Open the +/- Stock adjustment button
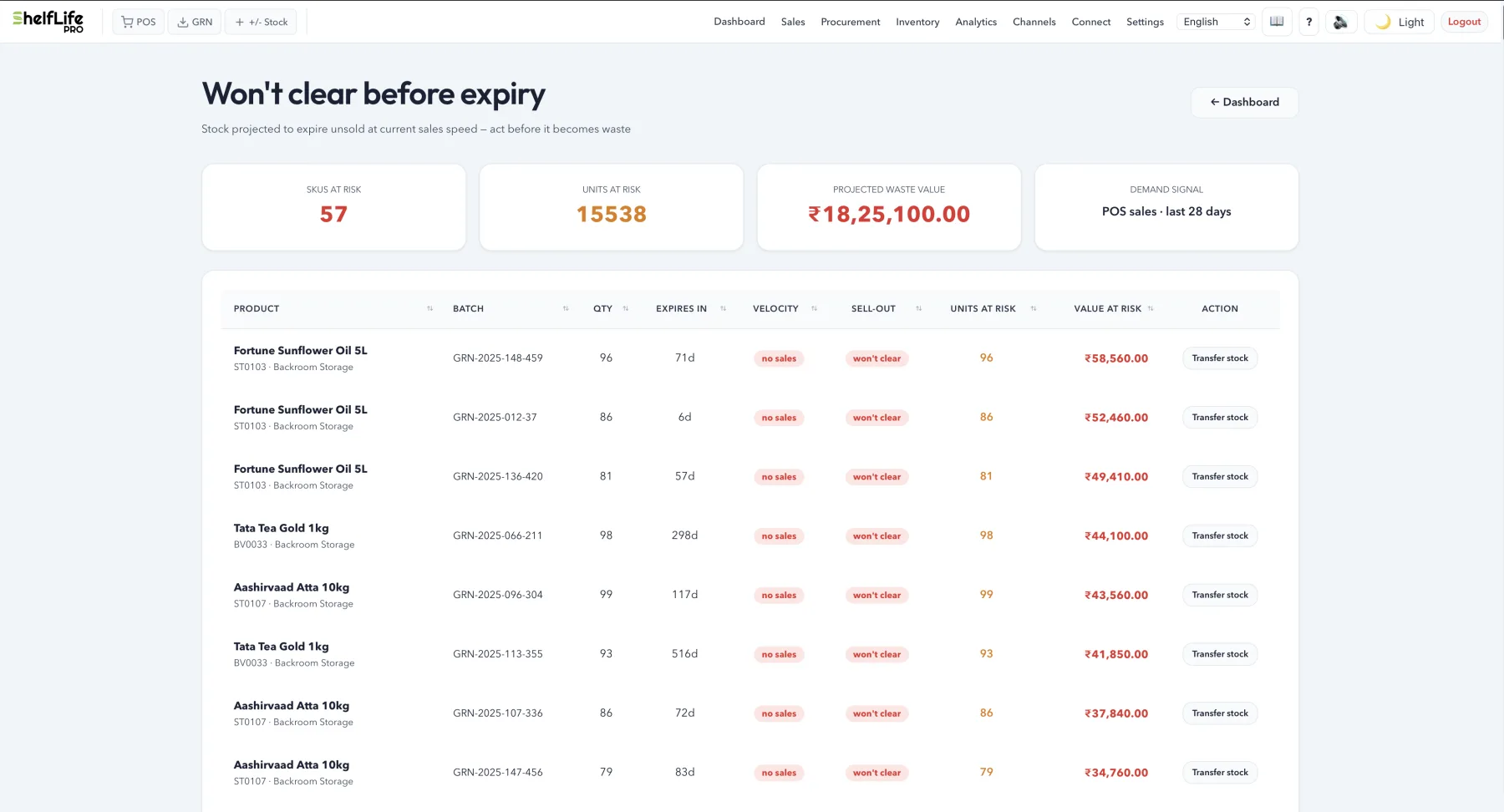1504x812 pixels. [x=261, y=22]
